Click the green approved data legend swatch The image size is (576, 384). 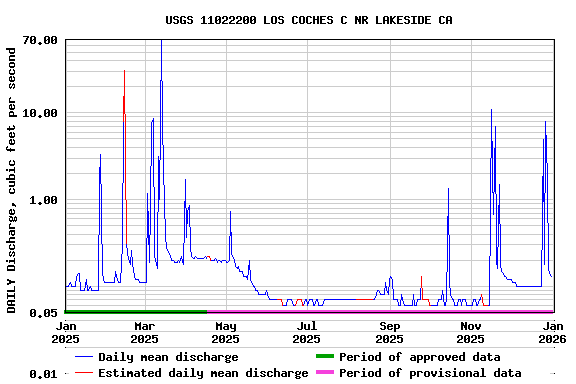[325, 356]
